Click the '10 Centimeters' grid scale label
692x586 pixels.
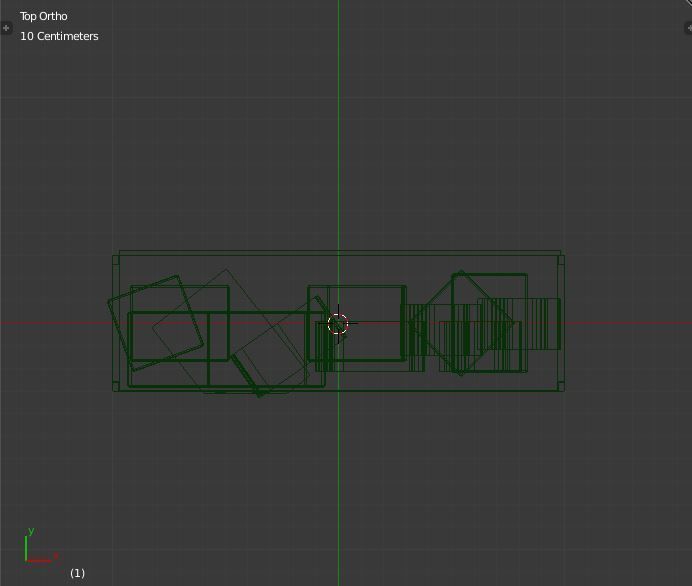coord(59,36)
